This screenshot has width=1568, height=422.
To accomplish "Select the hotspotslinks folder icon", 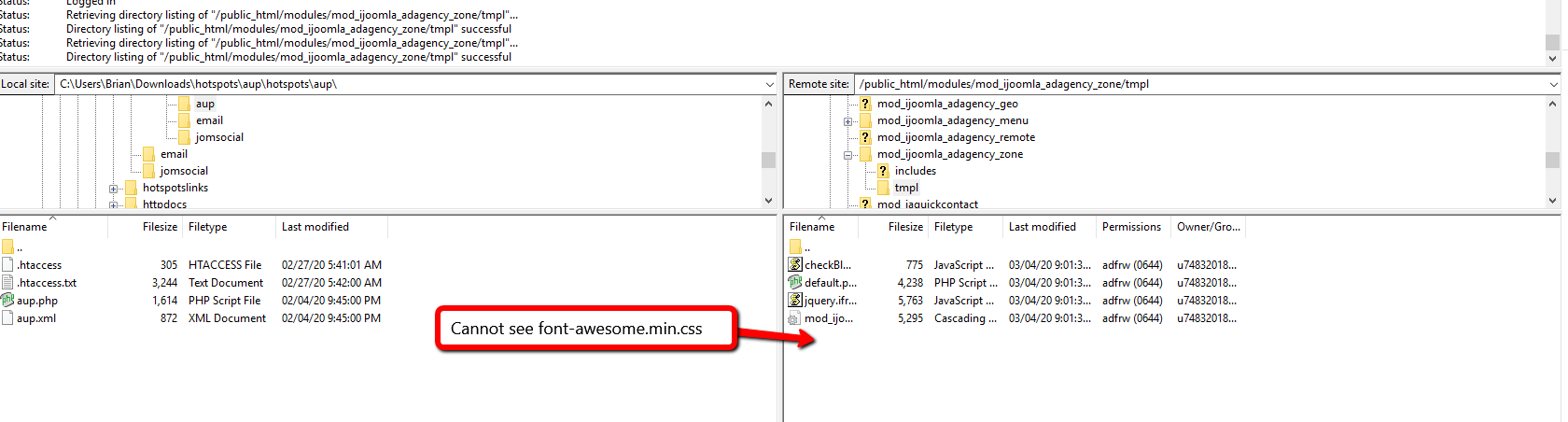I will [x=131, y=188].
